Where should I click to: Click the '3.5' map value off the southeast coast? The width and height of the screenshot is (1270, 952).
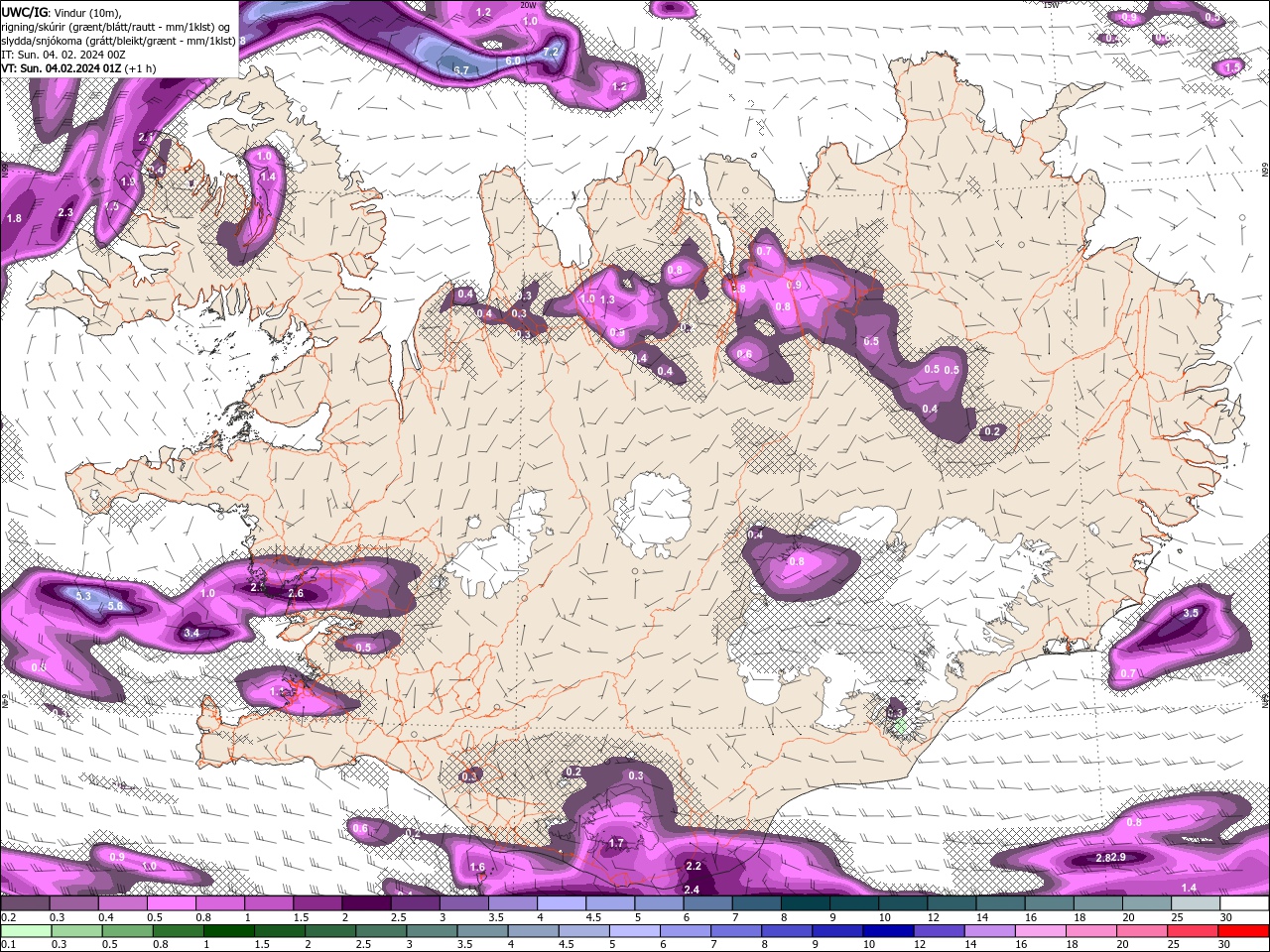click(1192, 614)
